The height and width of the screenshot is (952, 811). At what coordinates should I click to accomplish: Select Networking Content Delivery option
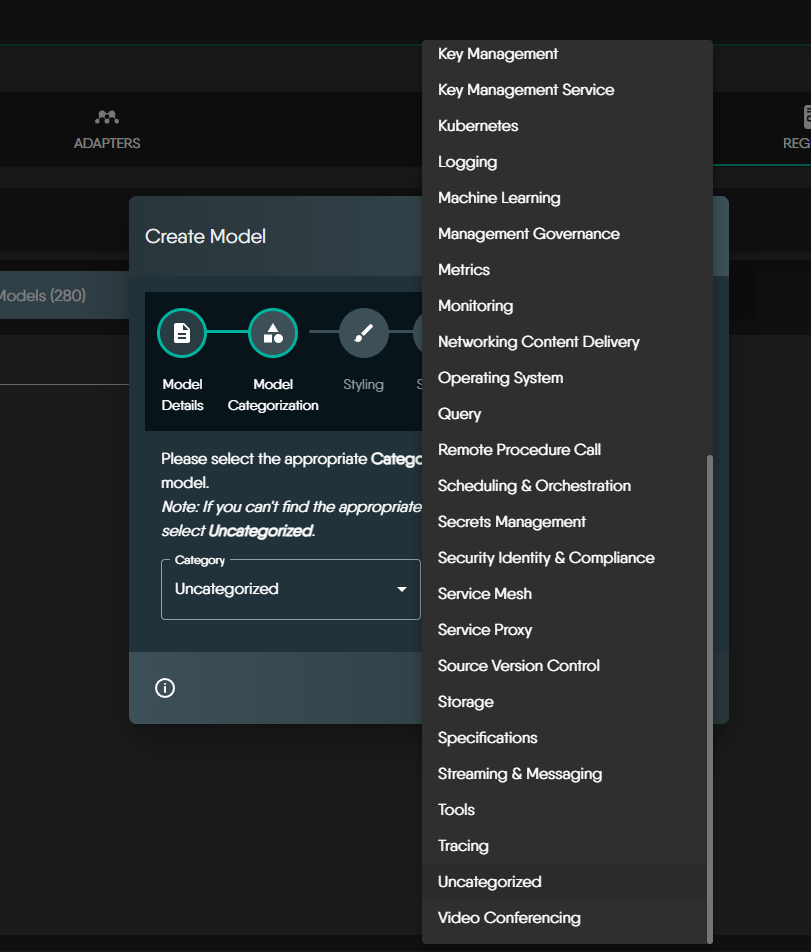coord(539,342)
